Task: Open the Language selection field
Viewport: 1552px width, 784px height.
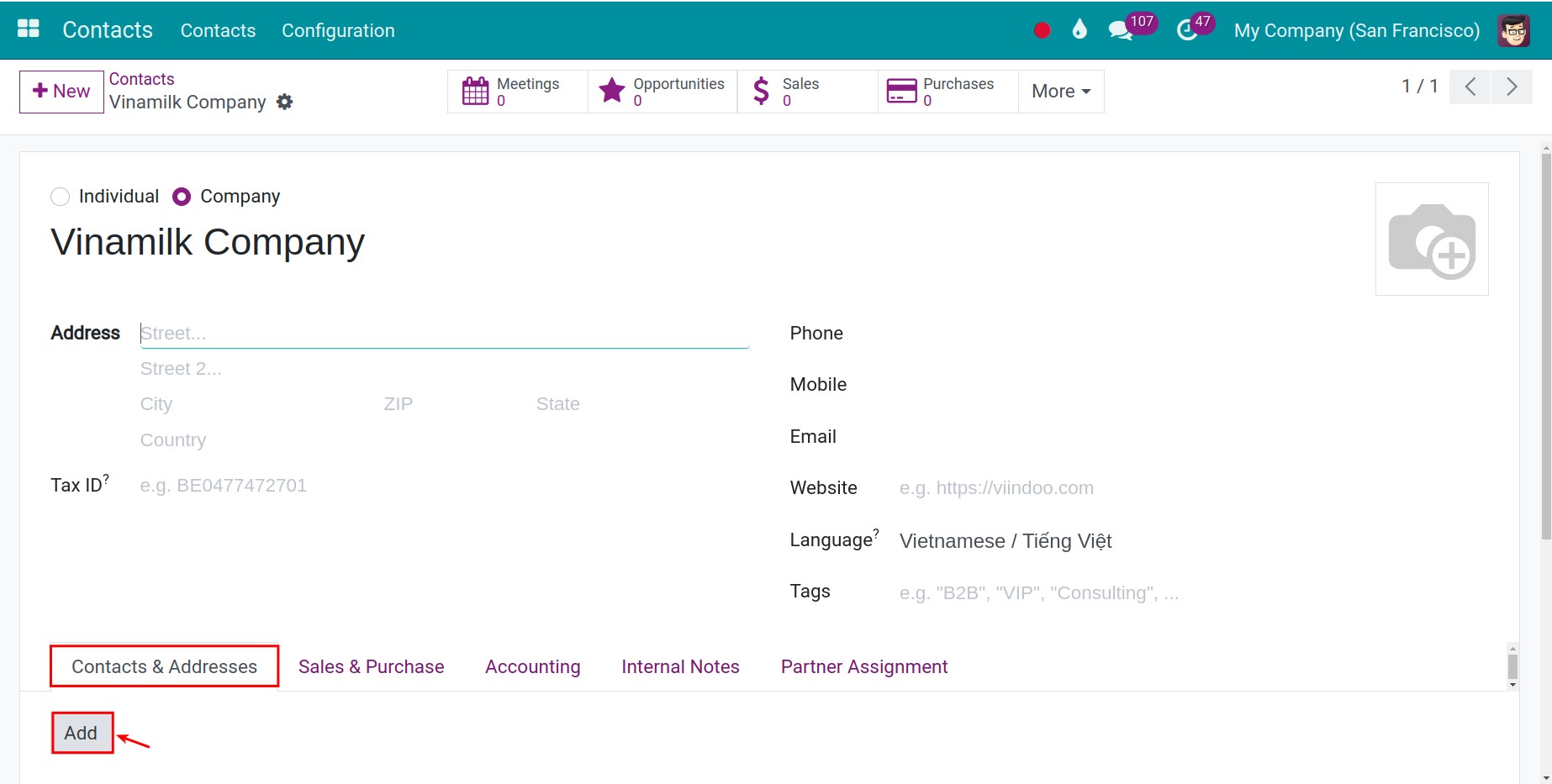Action: [1193, 541]
